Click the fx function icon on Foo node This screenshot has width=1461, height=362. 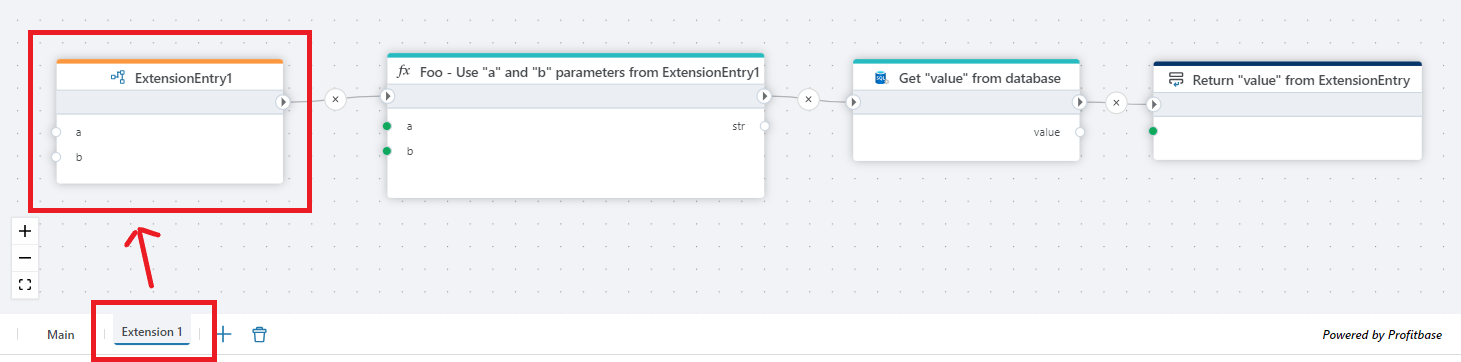(x=404, y=72)
